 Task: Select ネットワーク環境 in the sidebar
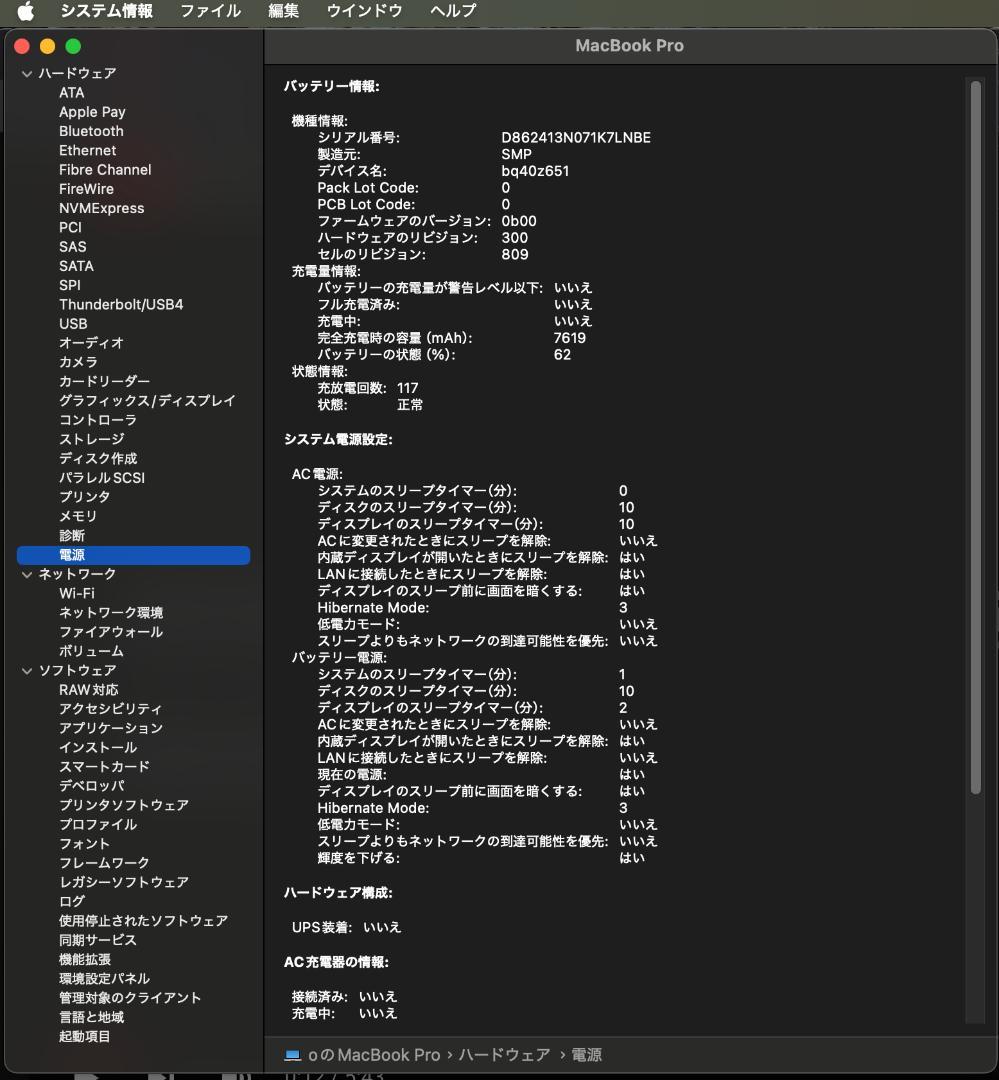point(111,613)
